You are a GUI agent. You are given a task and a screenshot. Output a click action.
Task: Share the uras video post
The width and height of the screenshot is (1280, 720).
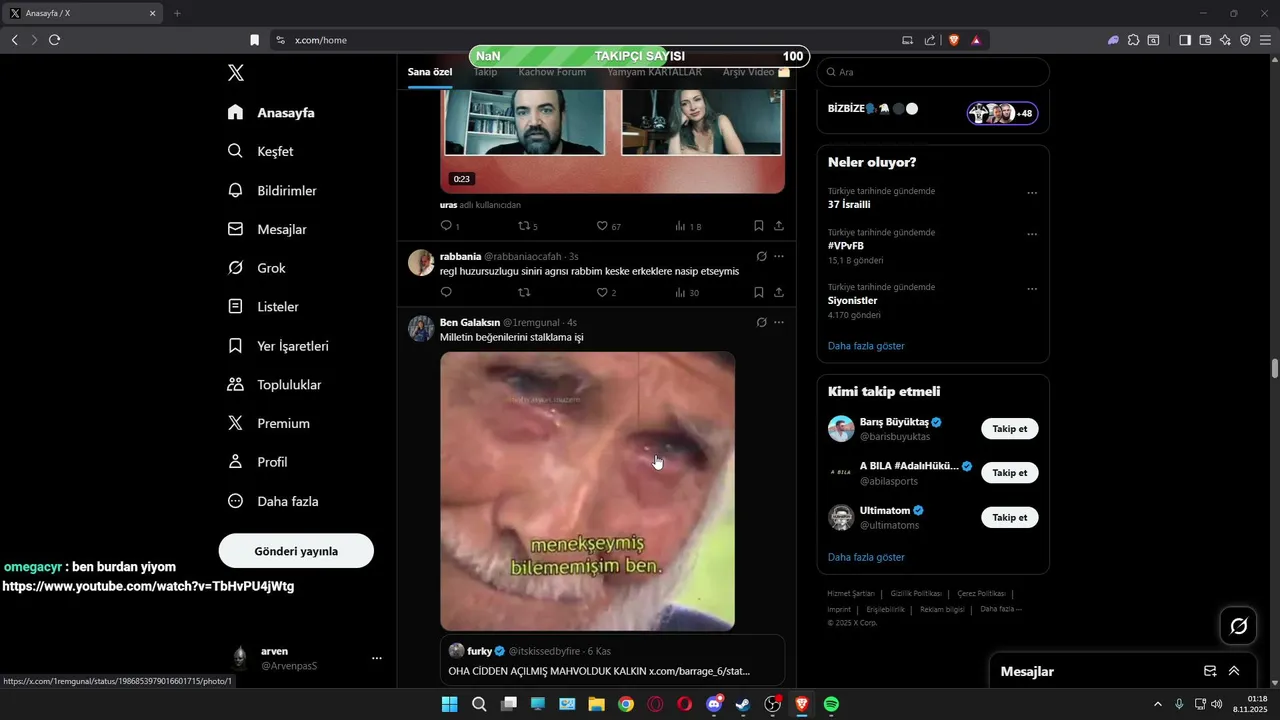pos(779,226)
